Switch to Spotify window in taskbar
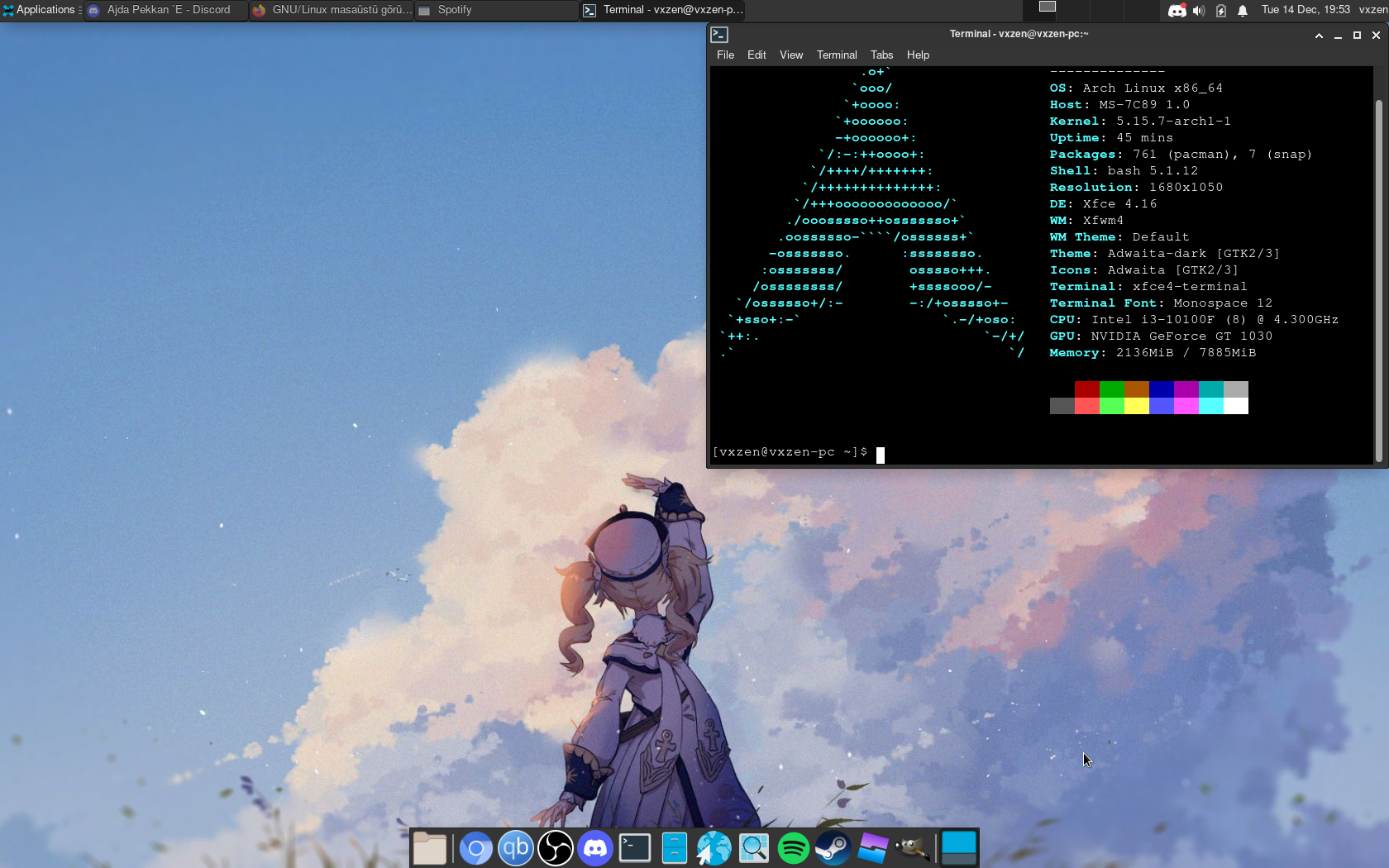The height and width of the screenshot is (868, 1389). tap(497, 10)
